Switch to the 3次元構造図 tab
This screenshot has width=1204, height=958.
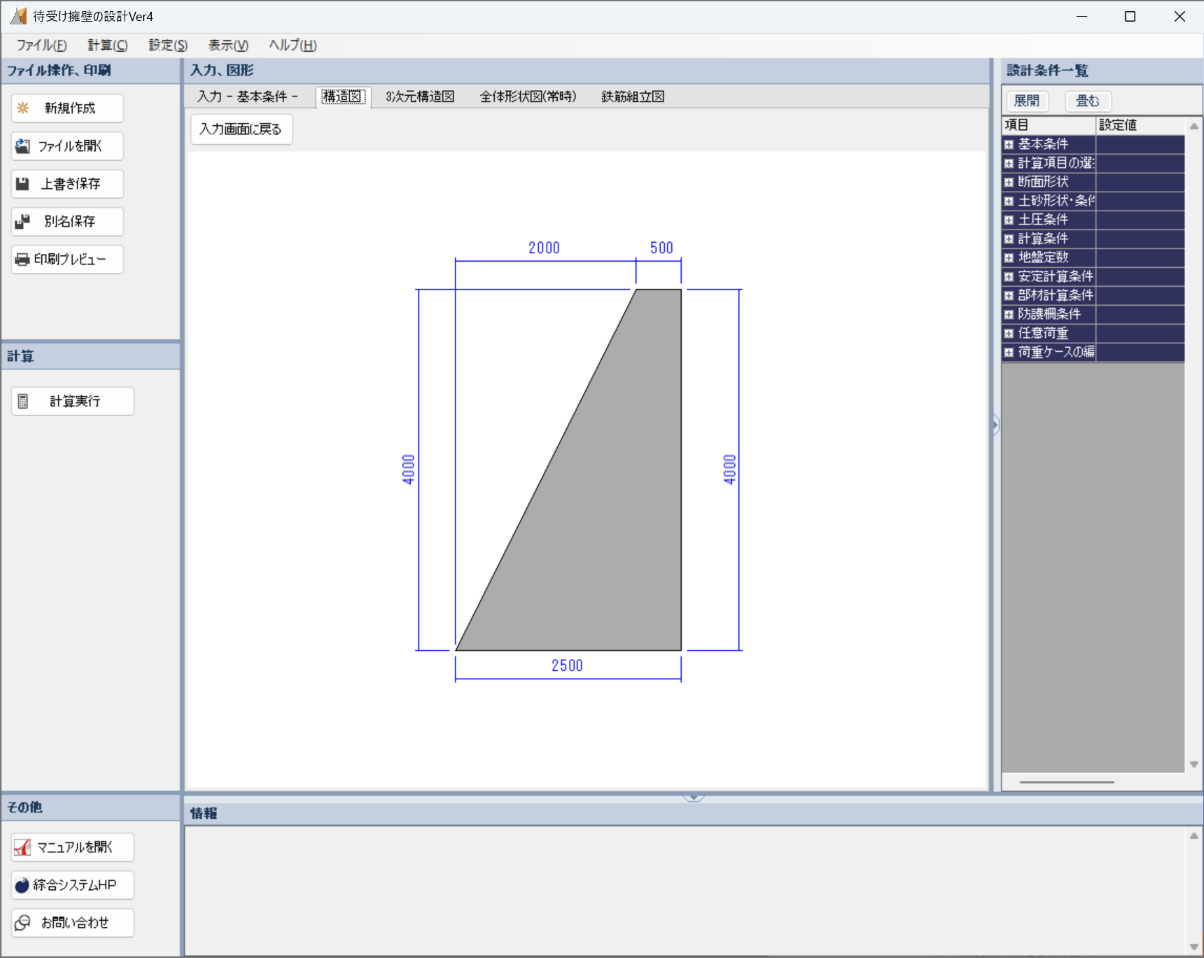tap(420, 97)
